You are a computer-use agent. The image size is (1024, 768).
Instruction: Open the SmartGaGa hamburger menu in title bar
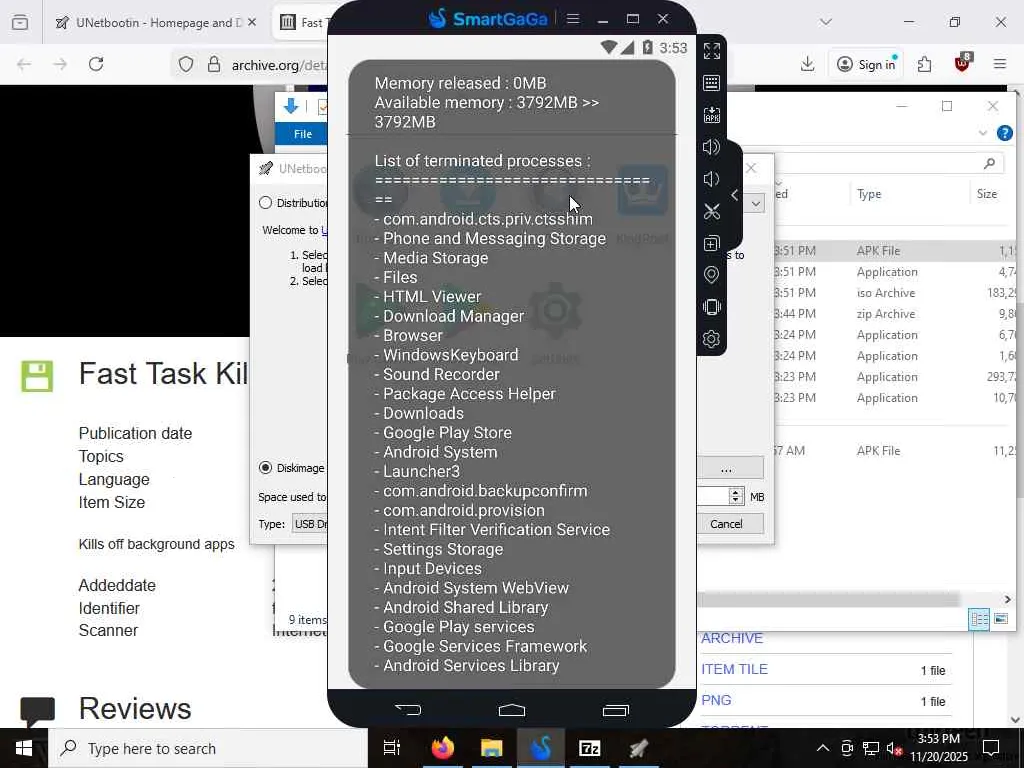point(573,18)
